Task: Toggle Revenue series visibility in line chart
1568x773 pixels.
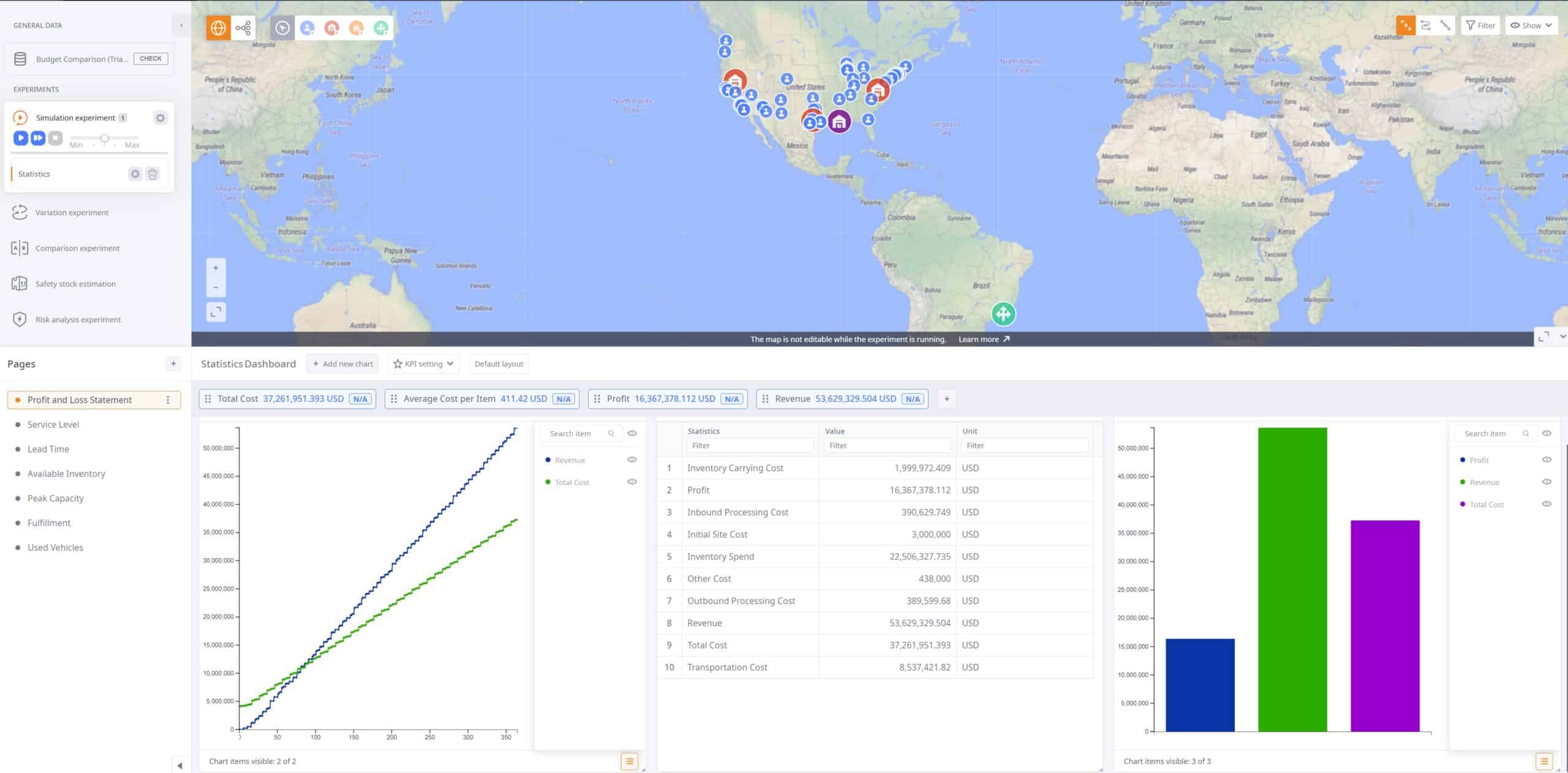Action: pos(632,460)
